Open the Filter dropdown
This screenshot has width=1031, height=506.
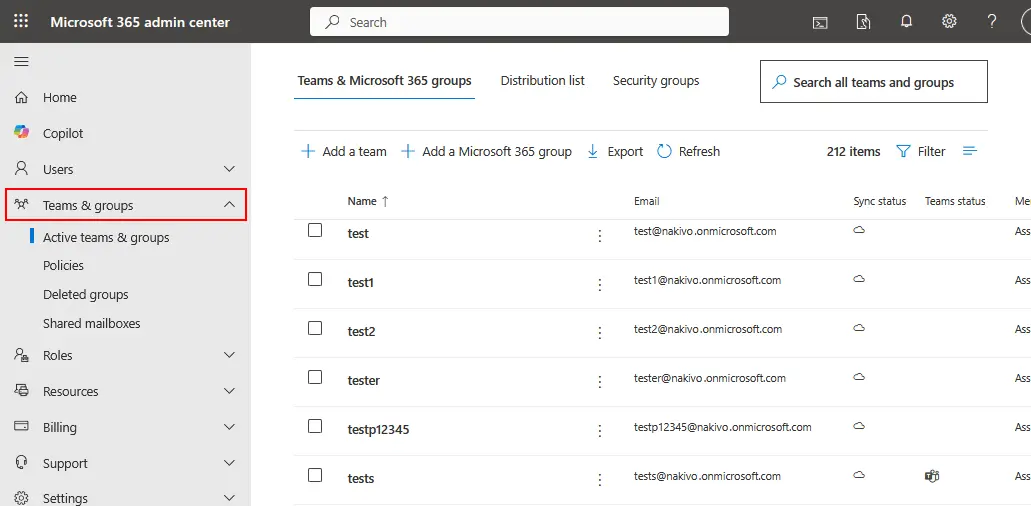(x=921, y=151)
